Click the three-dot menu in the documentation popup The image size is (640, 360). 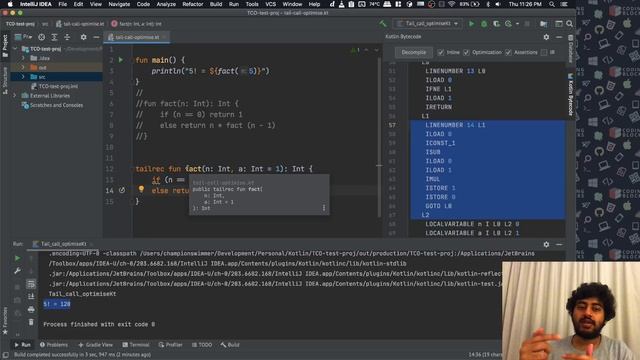[x=324, y=208]
